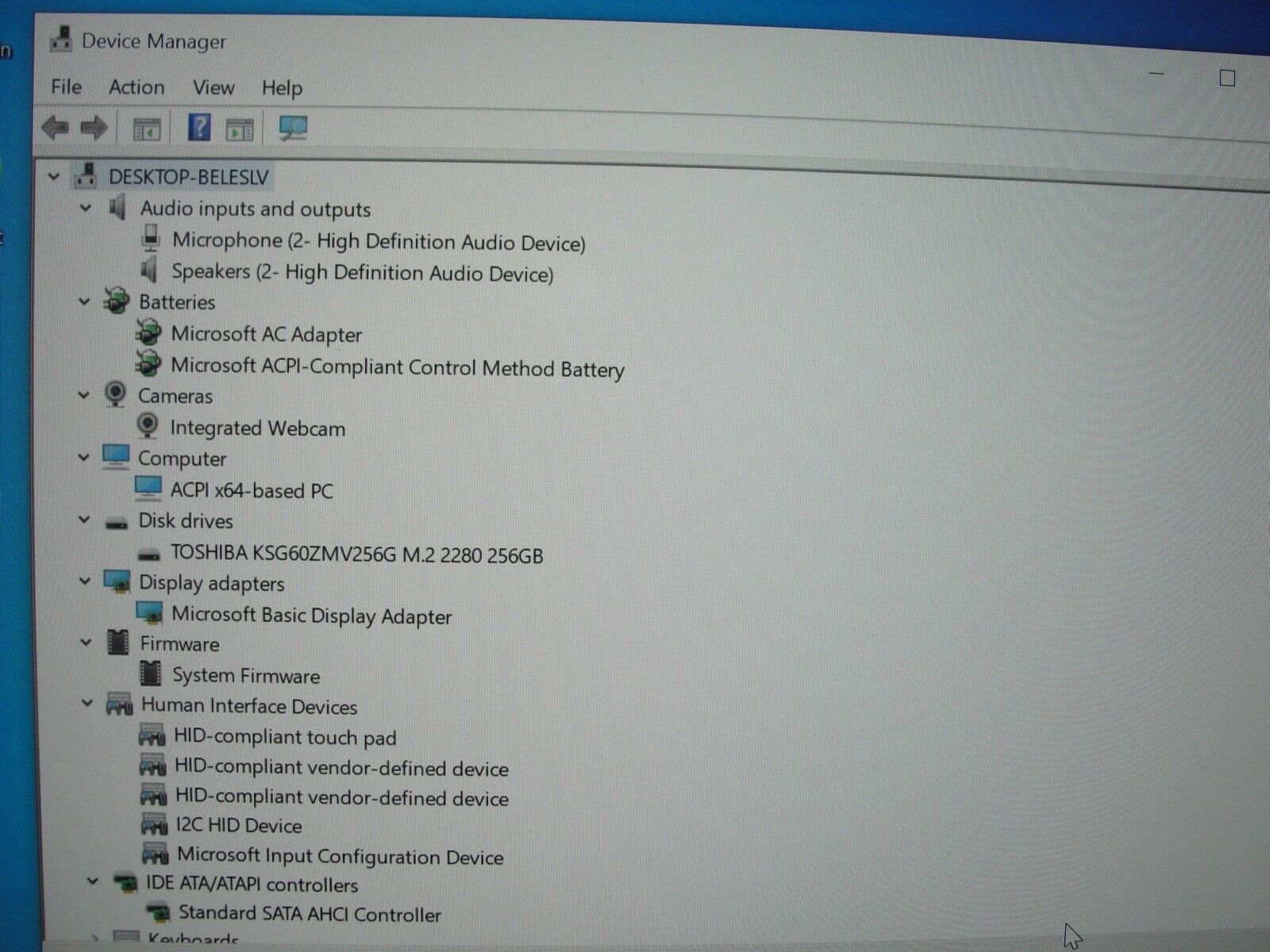Image resolution: width=1270 pixels, height=952 pixels.
Task: Click the Firmware category chip icon
Action: click(117, 643)
